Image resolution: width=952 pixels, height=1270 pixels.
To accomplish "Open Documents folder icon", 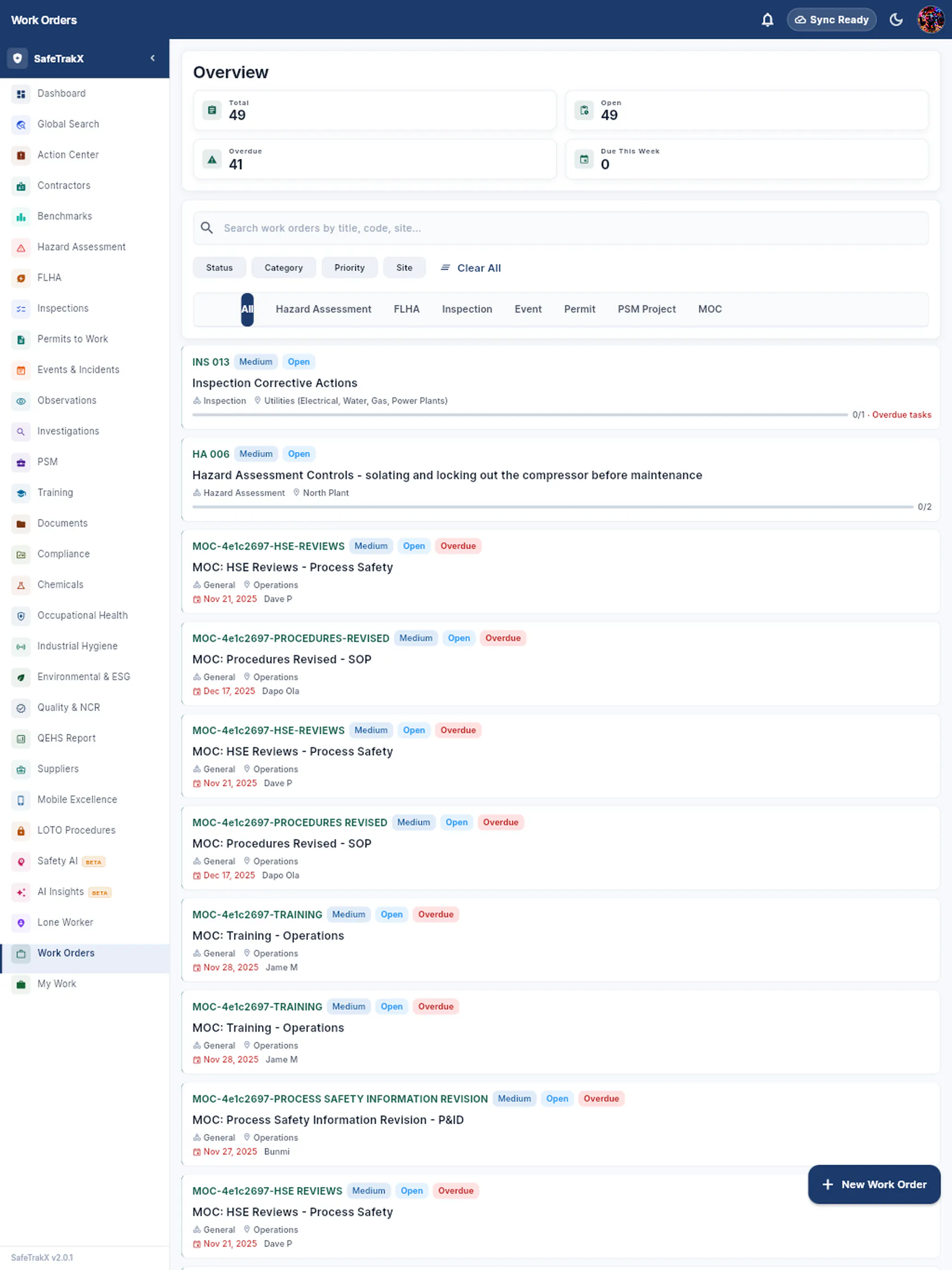I will pos(21,524).
